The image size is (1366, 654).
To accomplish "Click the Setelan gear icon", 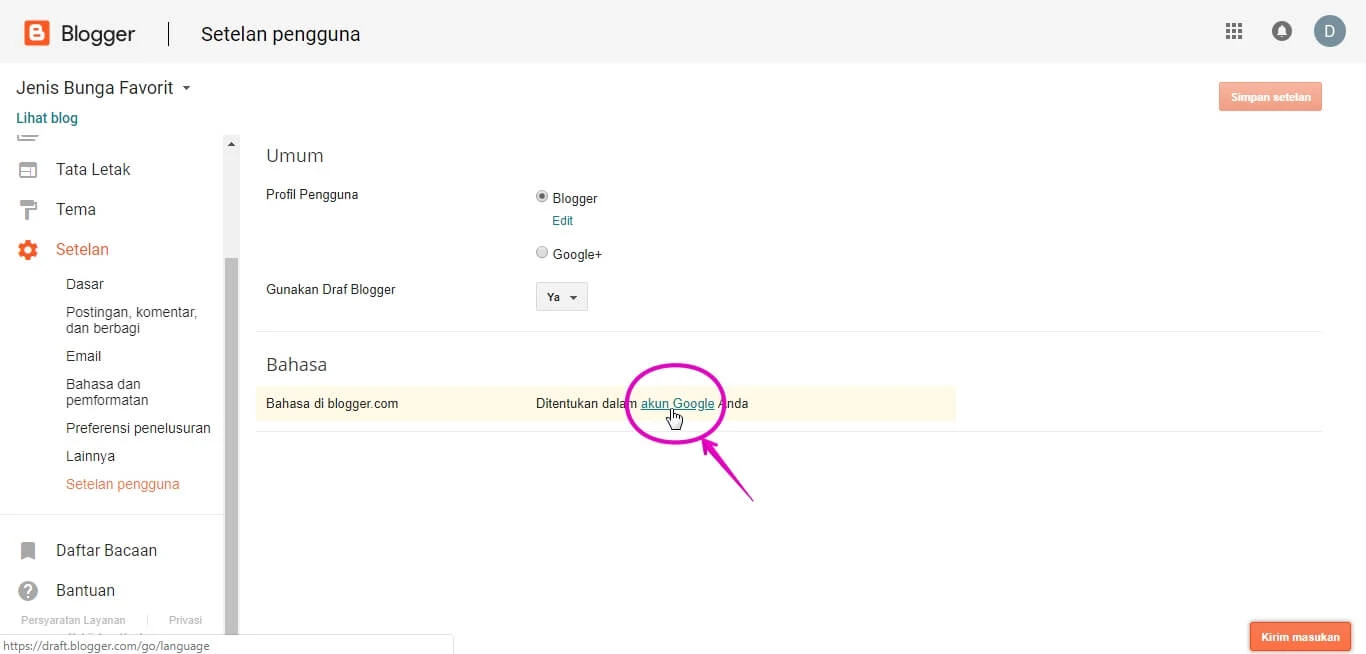I will pos(28,249).
